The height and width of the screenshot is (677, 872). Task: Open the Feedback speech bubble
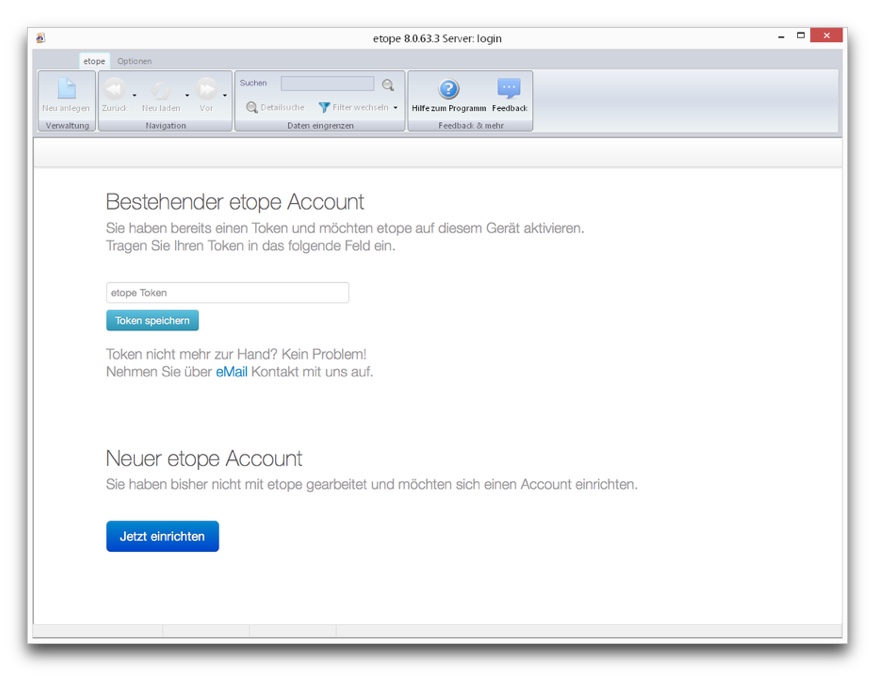pyautogui.click(x=509, y=95)
